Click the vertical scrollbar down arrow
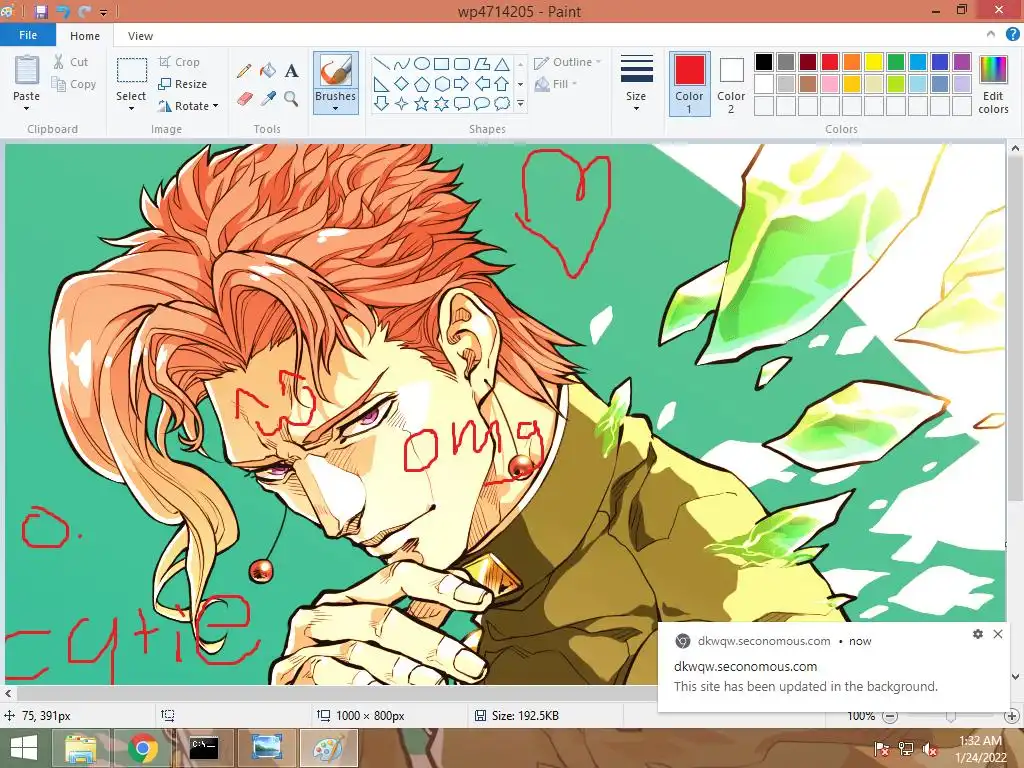The height and width of the screenshot is (768, 1024). coord(1015,677)
